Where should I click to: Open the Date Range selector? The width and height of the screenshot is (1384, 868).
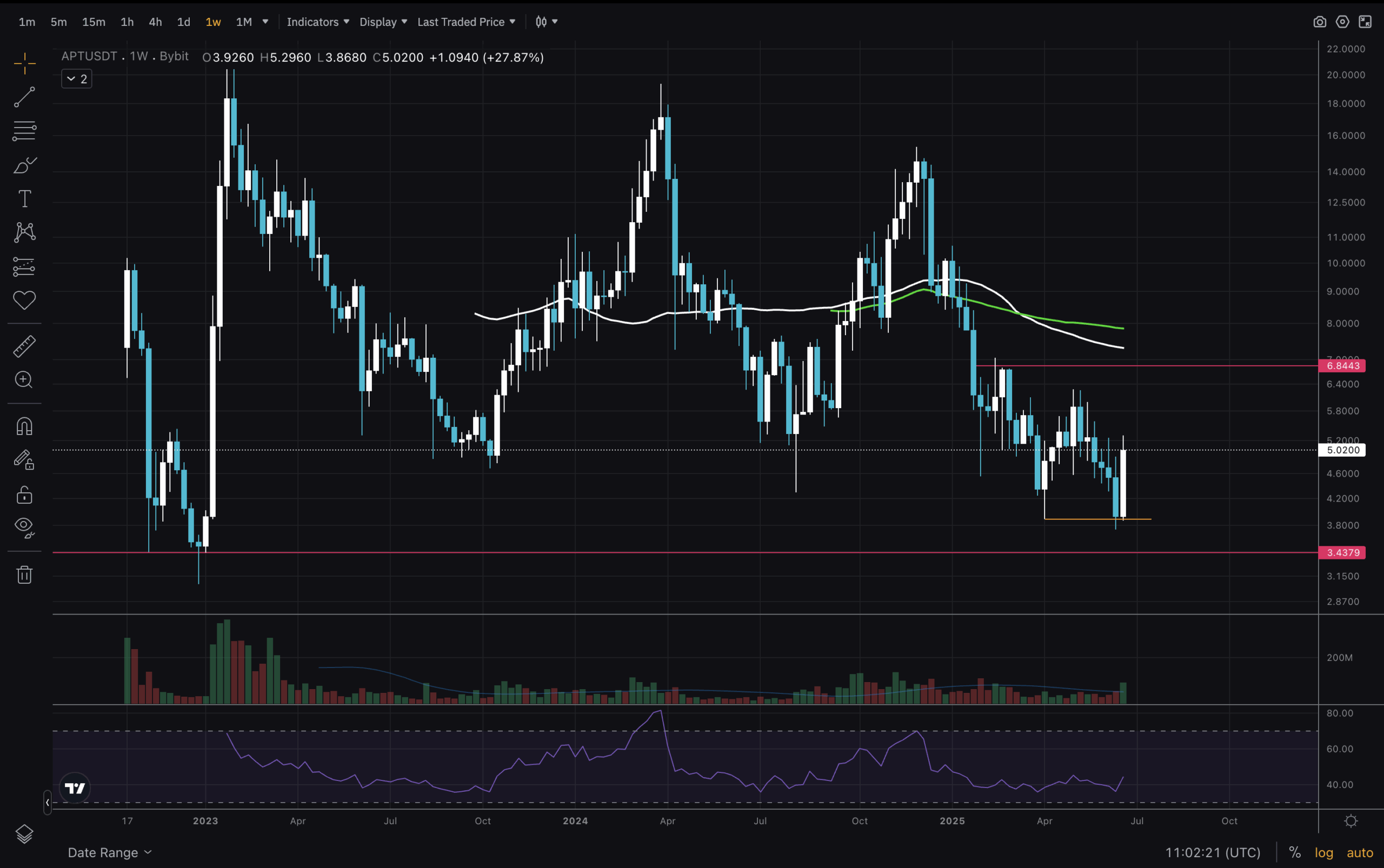tap(109, 852)
